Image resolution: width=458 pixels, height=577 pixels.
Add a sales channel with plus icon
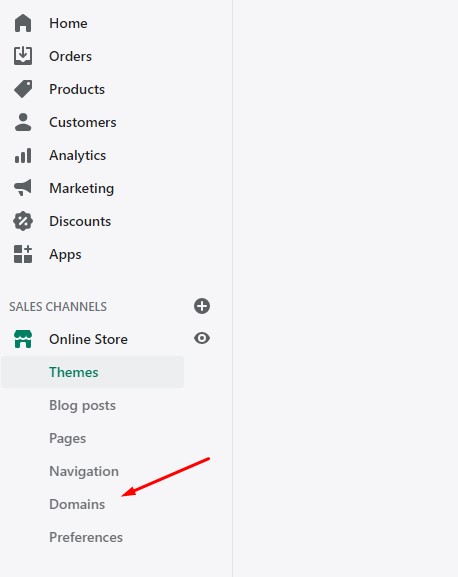coord(202,306)
